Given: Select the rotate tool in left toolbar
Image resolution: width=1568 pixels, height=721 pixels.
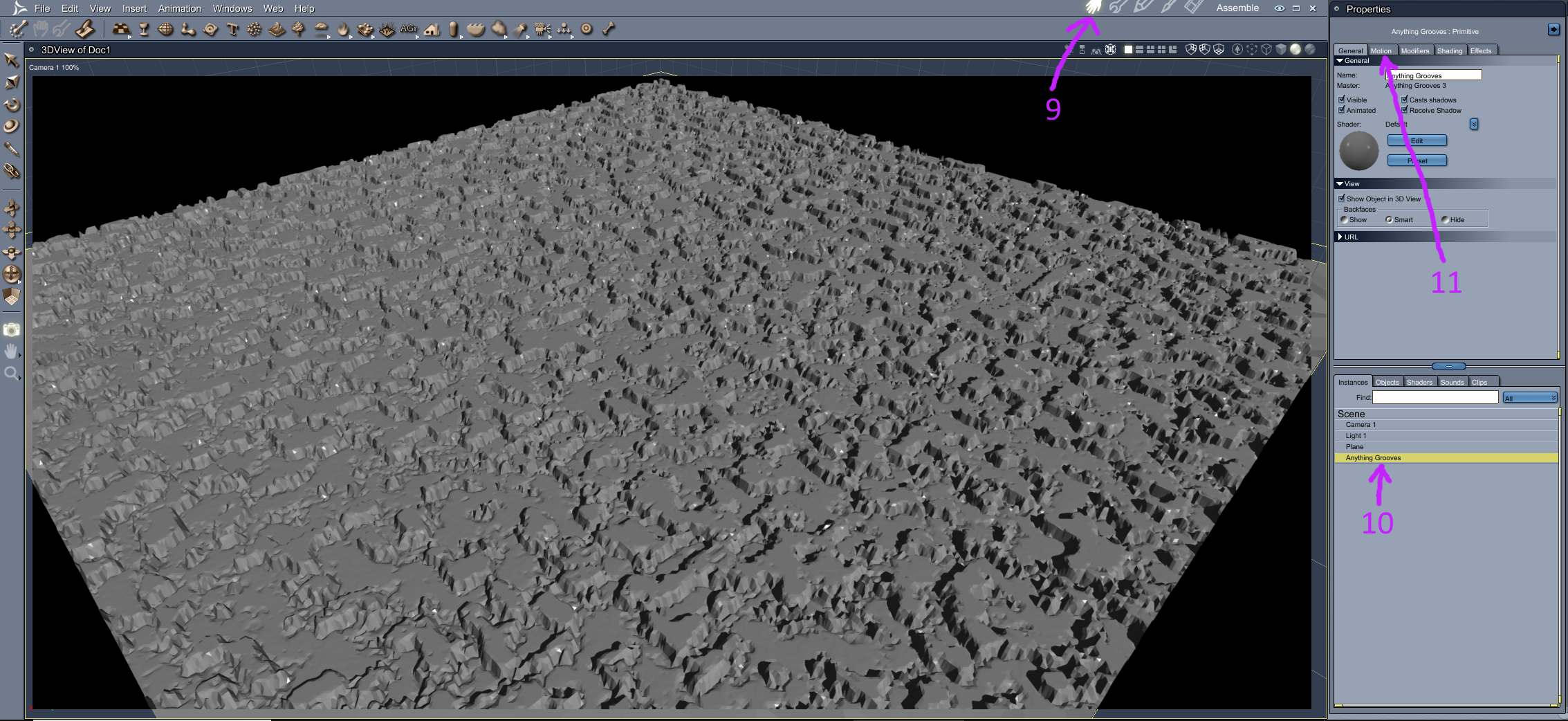Looking at the screenshot, I should 12,104.
